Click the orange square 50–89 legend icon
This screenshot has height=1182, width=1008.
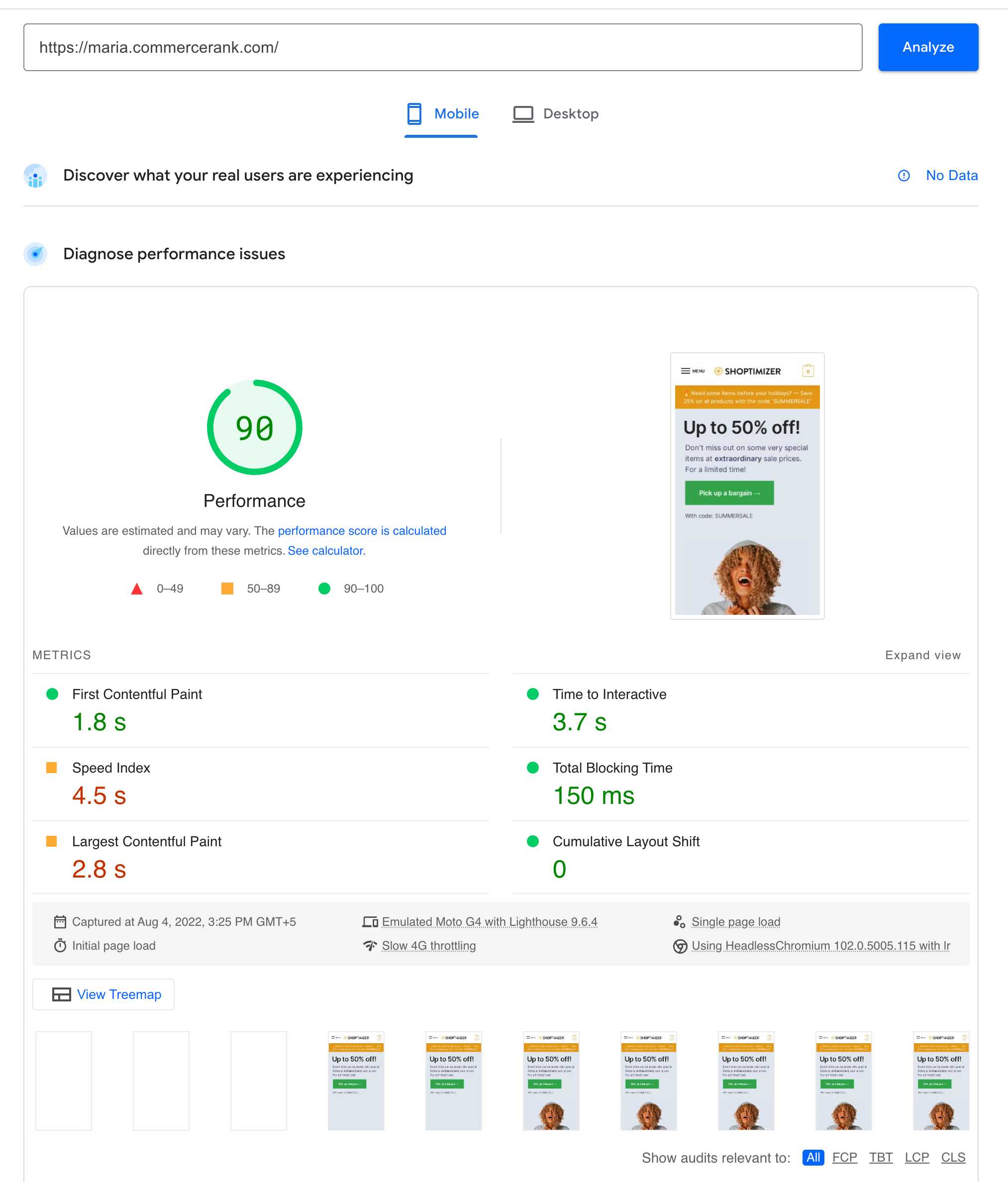[227, 588]
